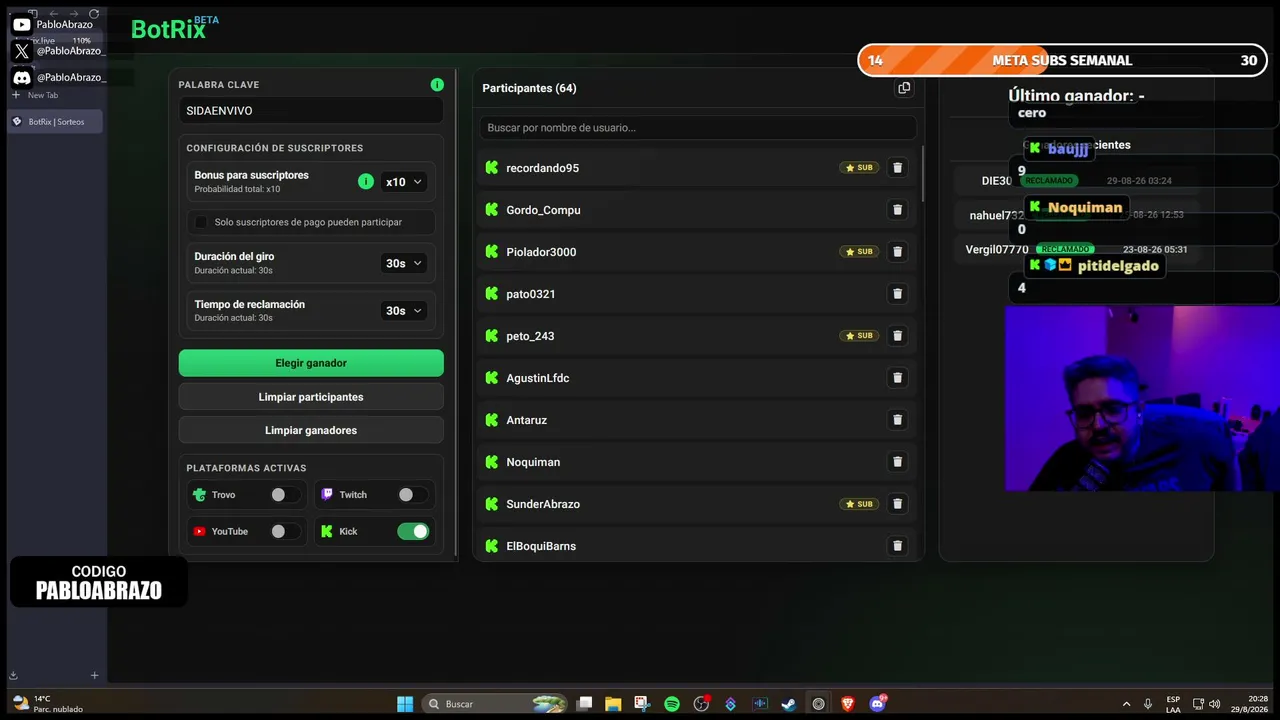The height and width of the screenshot is (720, 1280).
Task: Click the CODIGO PABLOABRAZO overlay text
Action: point(99,582)
